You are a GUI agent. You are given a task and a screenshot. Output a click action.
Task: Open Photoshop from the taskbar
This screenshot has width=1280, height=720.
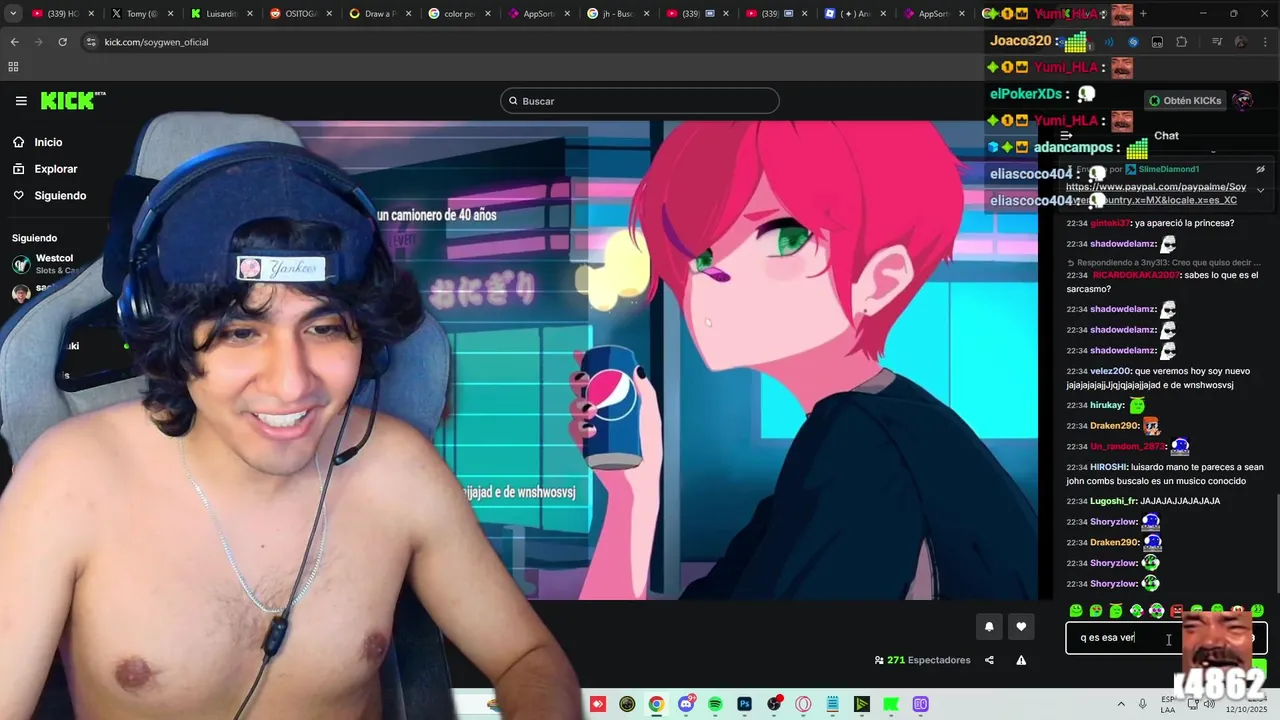pyautogui.click(x=745, y=704)
